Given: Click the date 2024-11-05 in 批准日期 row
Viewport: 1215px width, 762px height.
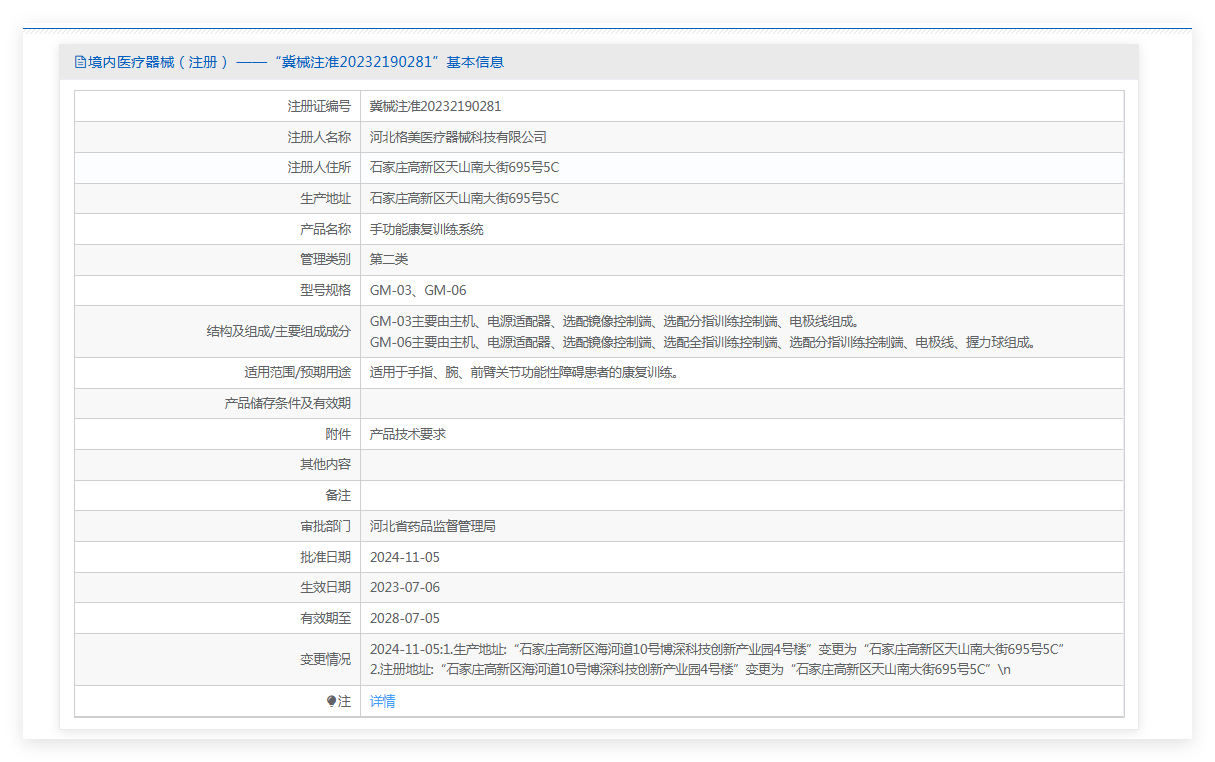Looking at the screenshot, I should (405, 557).
